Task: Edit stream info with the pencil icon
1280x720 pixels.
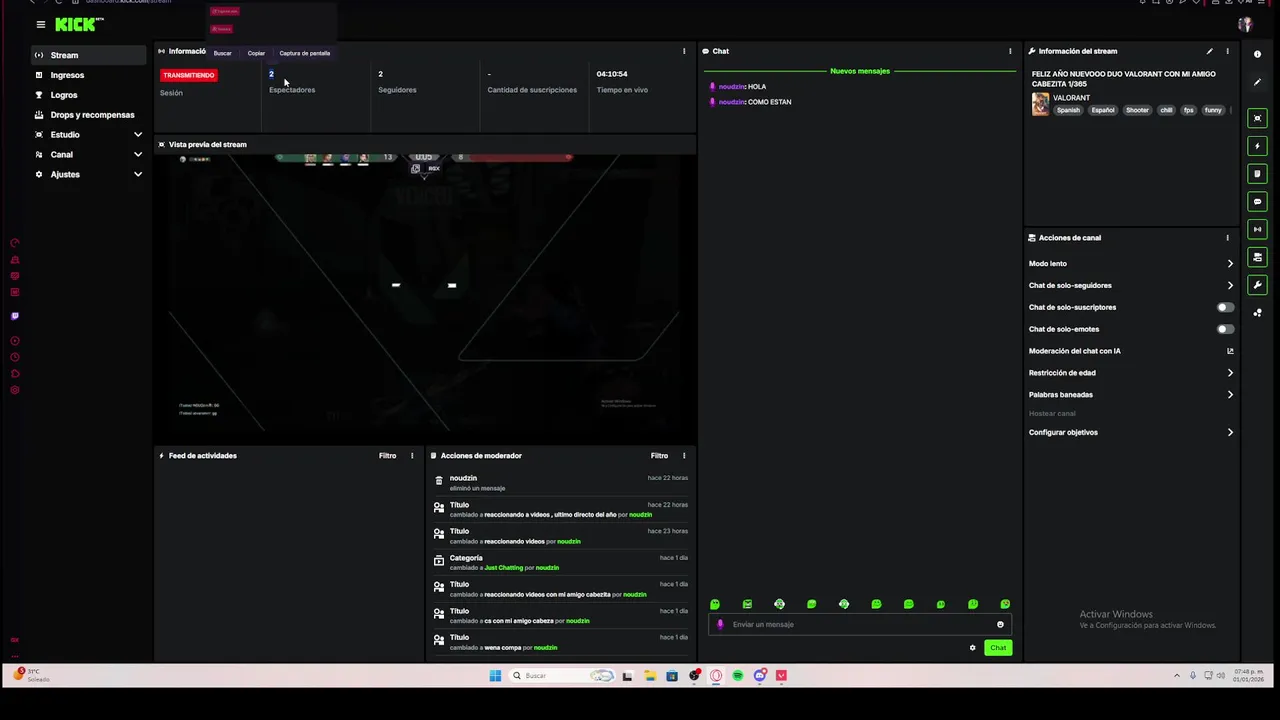Action: [x=1209, y=51]
